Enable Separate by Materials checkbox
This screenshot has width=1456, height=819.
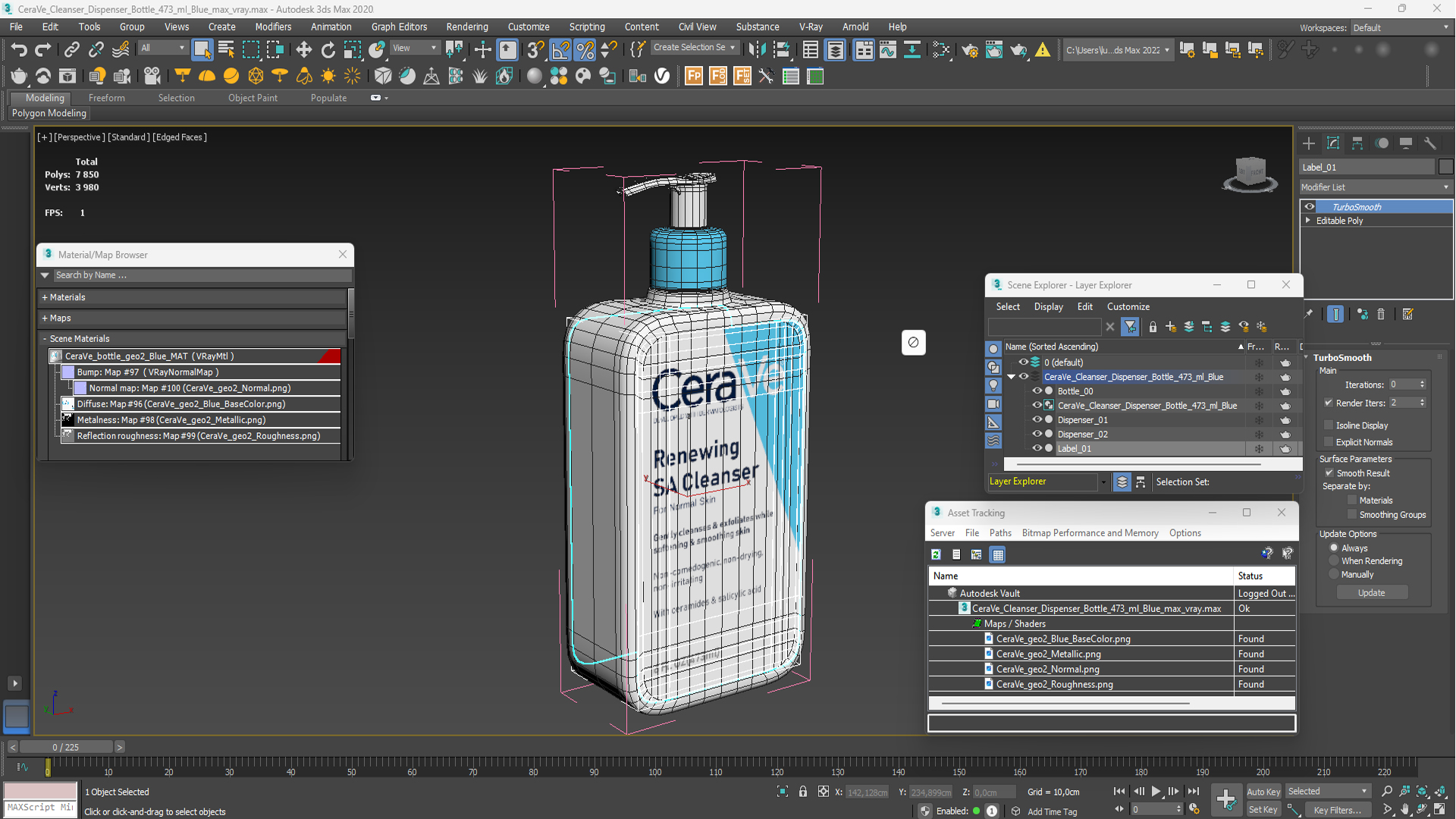pyautogui.click(x=1352, y=500)
